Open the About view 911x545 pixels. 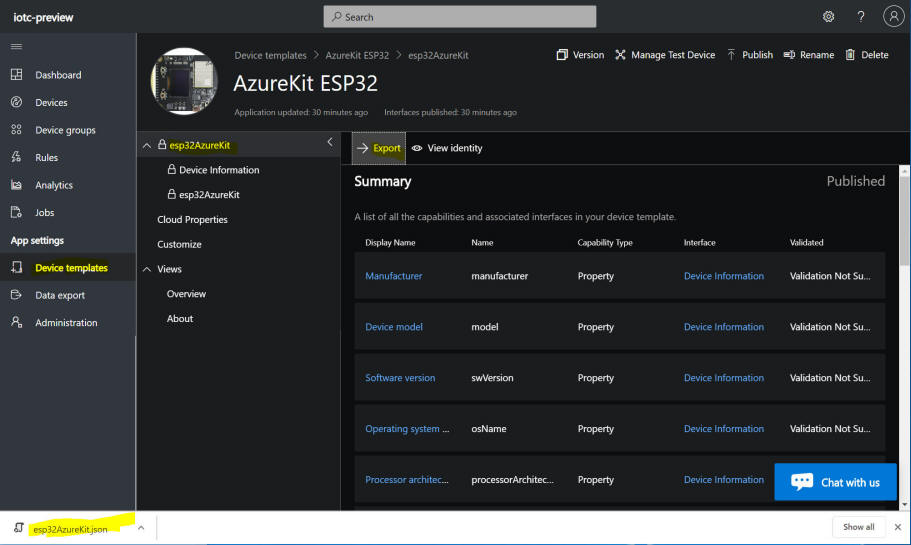click(x=180, y=318)
